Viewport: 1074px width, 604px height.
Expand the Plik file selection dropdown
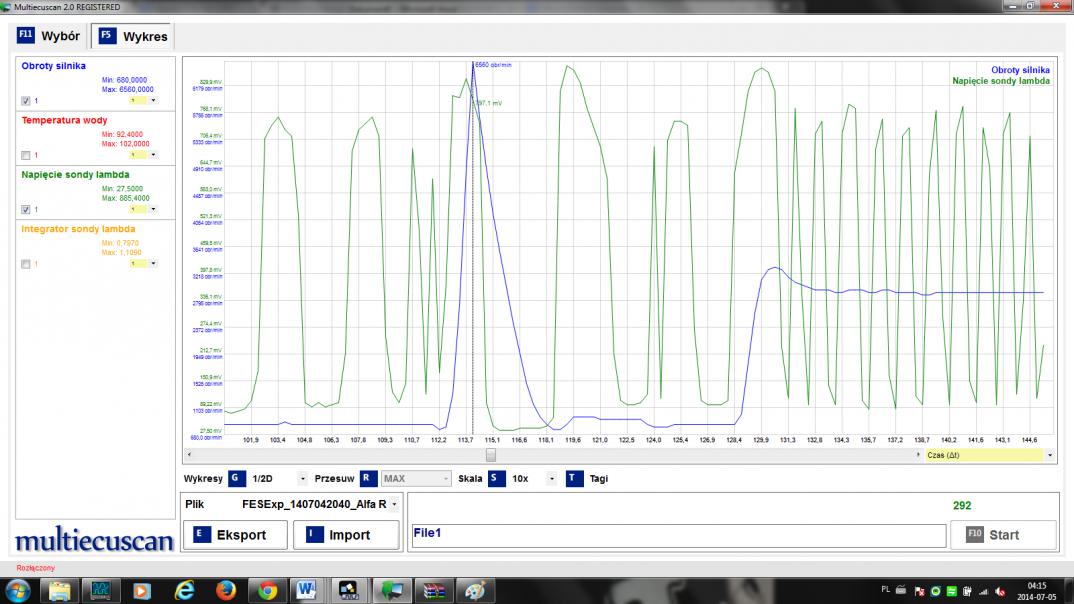click(x=394, y=505)
